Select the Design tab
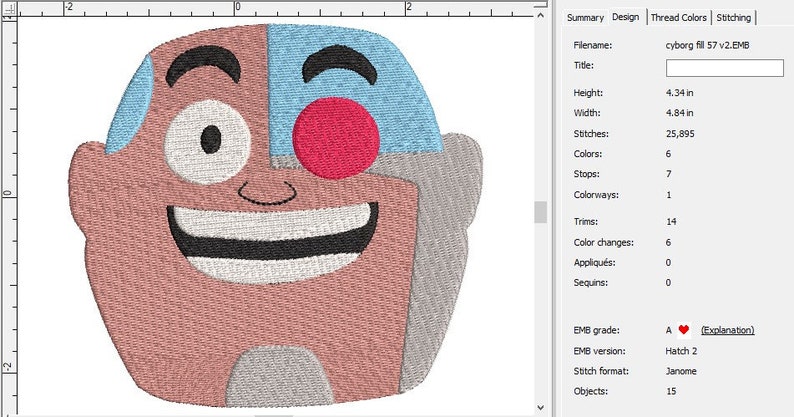Viewport: 794px width, 417px height. [626, 17]
